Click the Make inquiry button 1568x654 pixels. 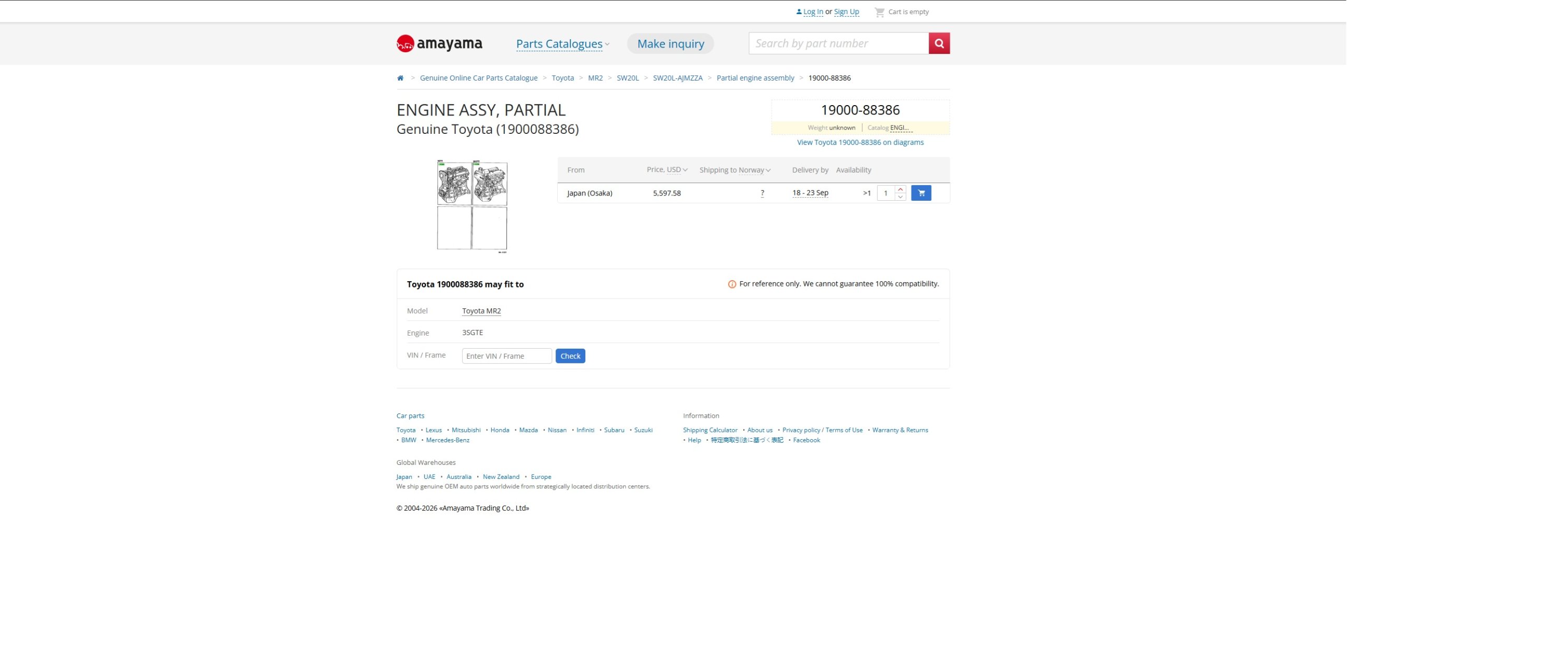point(670,44)
